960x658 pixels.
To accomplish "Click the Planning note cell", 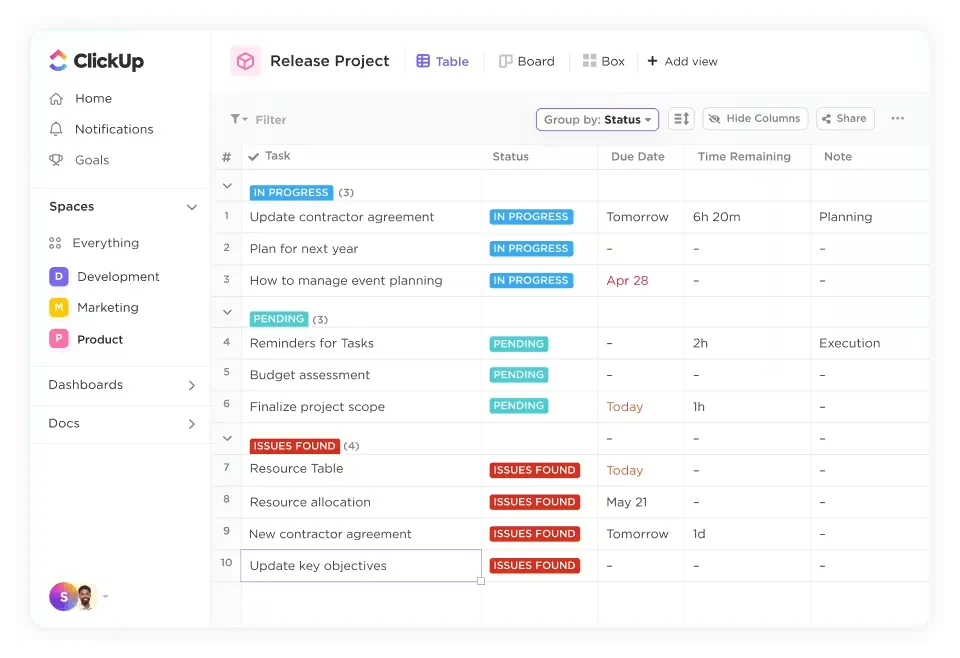I will [x=846, y=217].
